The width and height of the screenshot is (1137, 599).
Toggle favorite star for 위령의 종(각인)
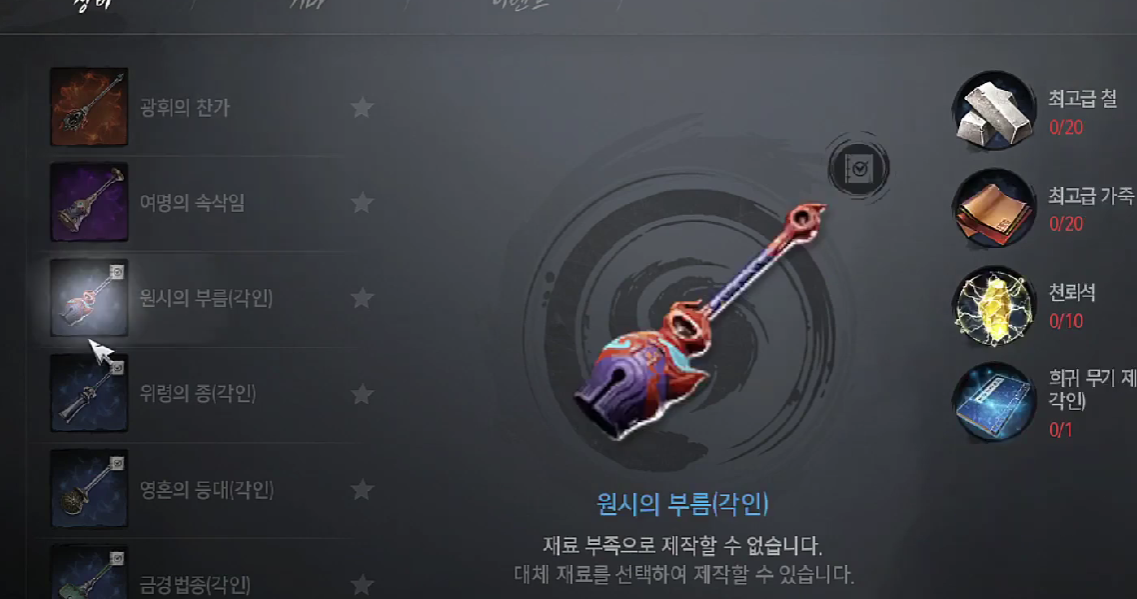362,394
